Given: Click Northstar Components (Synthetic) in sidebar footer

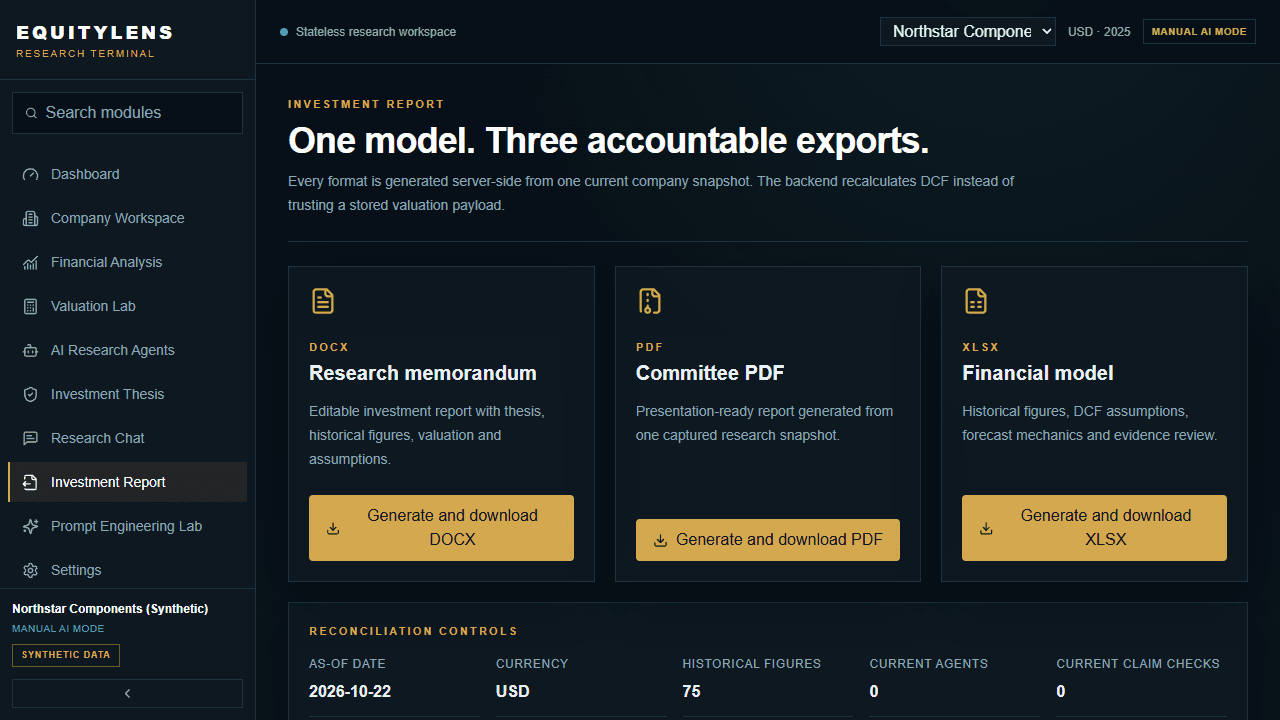Looking at the screenshot, I should point(110,609).
